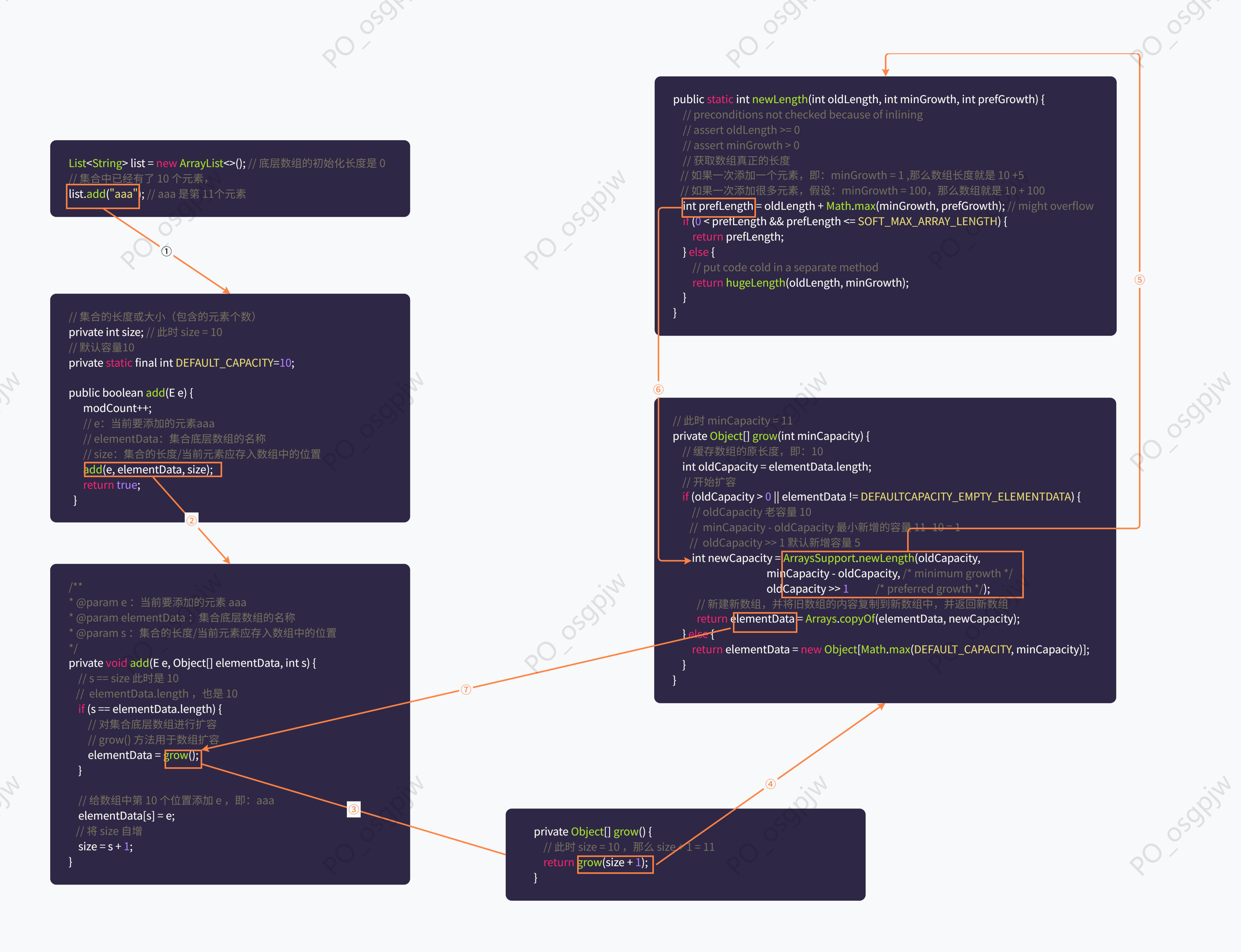Click the highlighted list.add("aaa") box
Screen dimensions: 1241x952
pyautogui.click(x=103, y=194)
